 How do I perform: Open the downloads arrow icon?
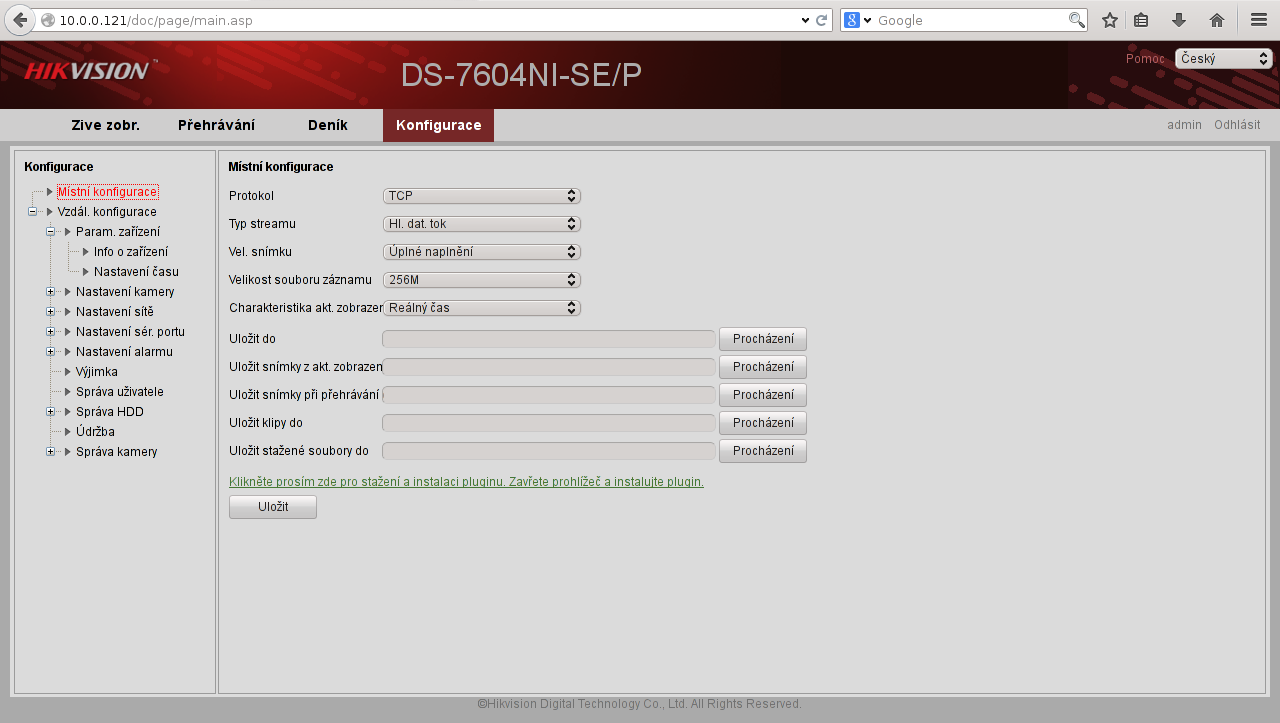click(x=1179, y=20)
